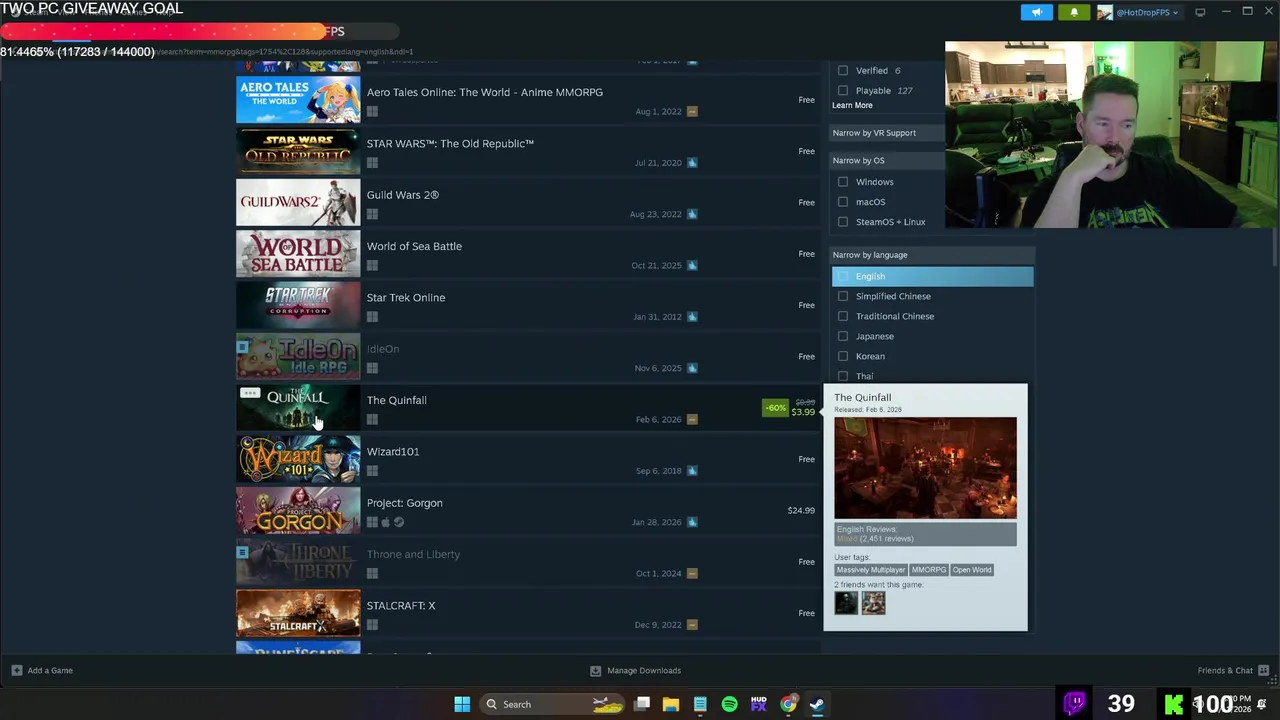Open Google Chrome from the taskbar

(788, 704)
